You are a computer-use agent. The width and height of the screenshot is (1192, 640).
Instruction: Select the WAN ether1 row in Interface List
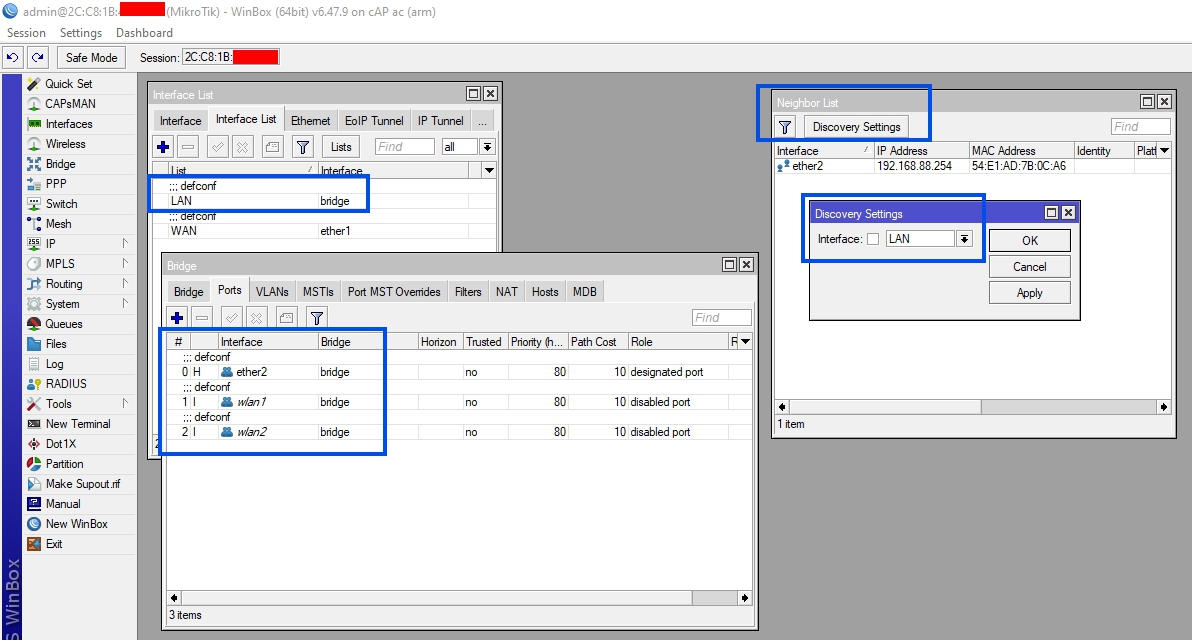[325, 231]
